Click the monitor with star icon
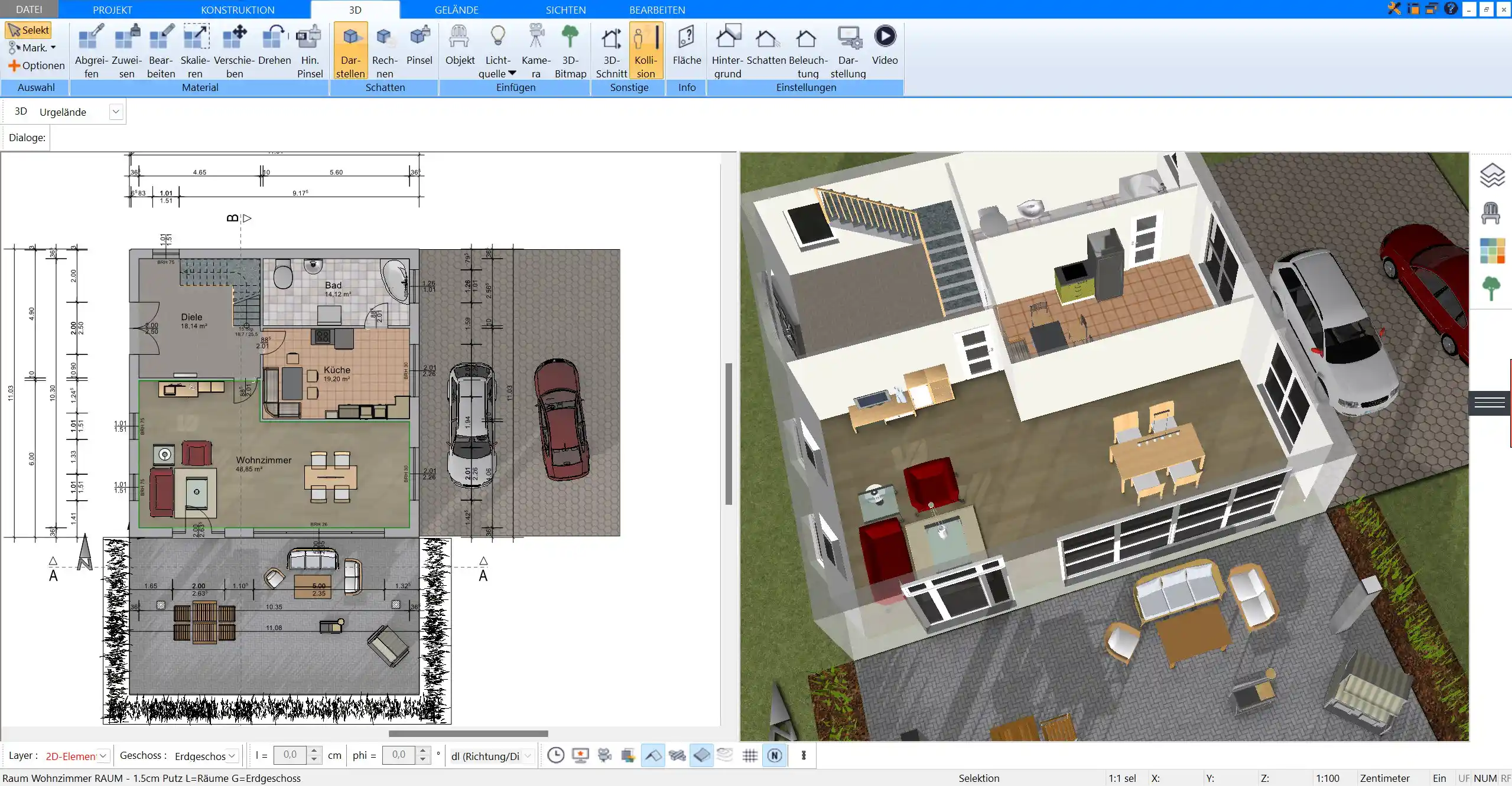The height and width of the screenshot is (786, 1512). point(580,755)
